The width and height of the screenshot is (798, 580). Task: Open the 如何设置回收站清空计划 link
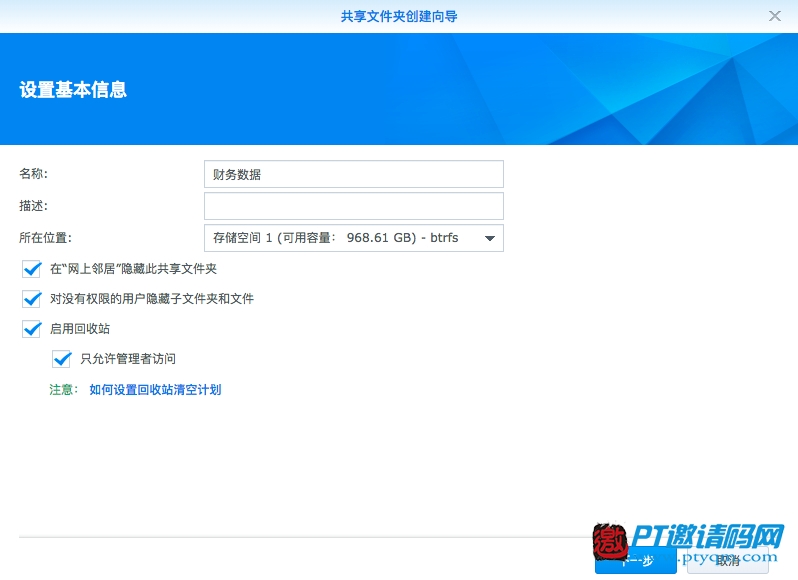[155, 390]
